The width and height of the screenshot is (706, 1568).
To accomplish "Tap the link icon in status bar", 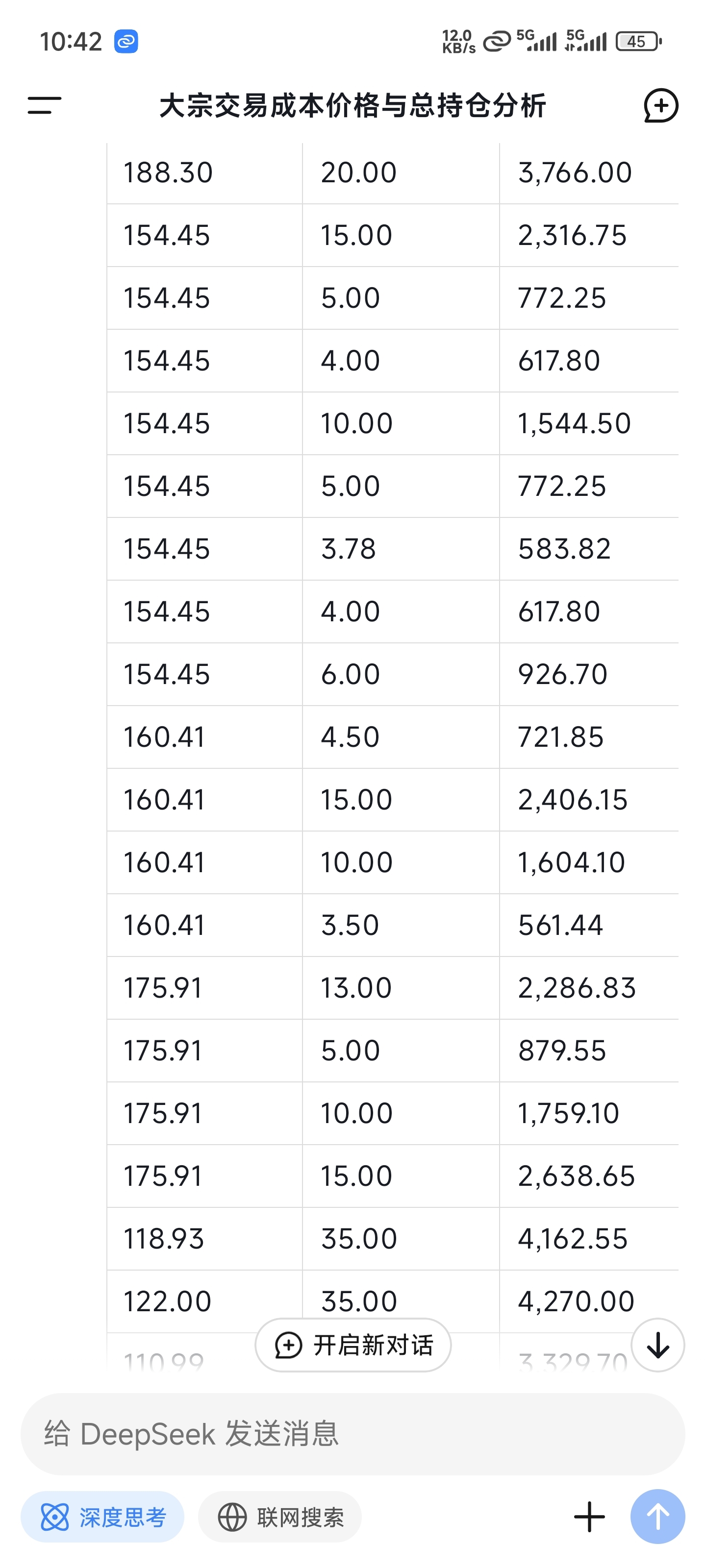I will [126, 41].
